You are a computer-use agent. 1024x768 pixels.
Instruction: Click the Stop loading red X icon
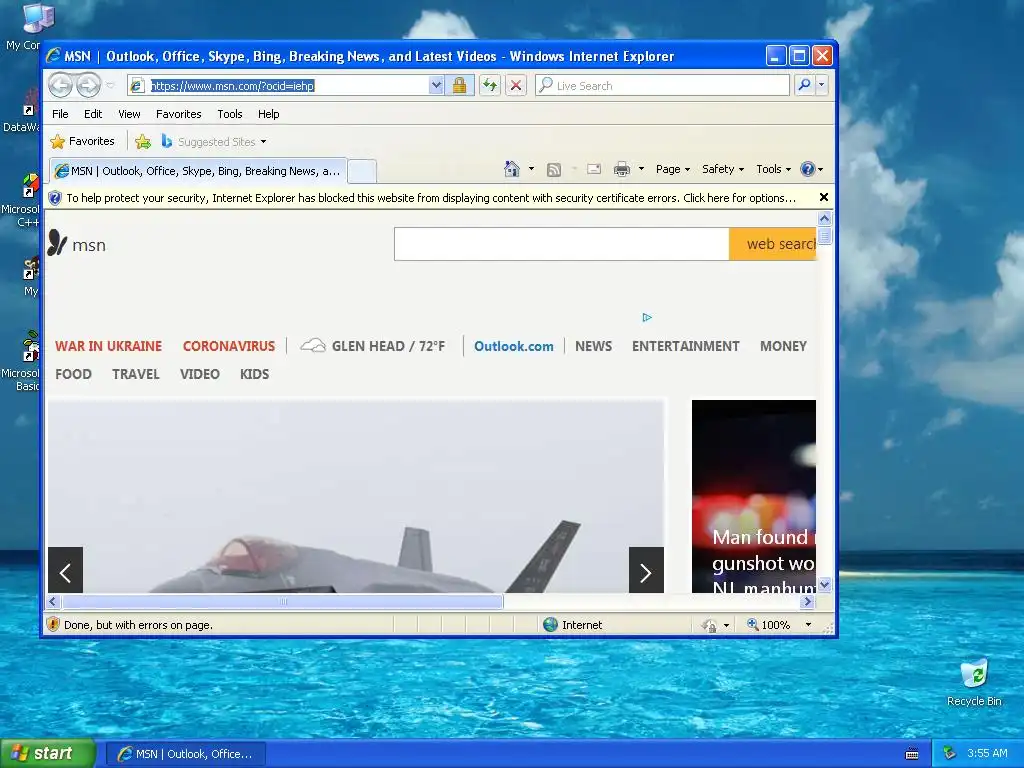[x=516, y=86]
